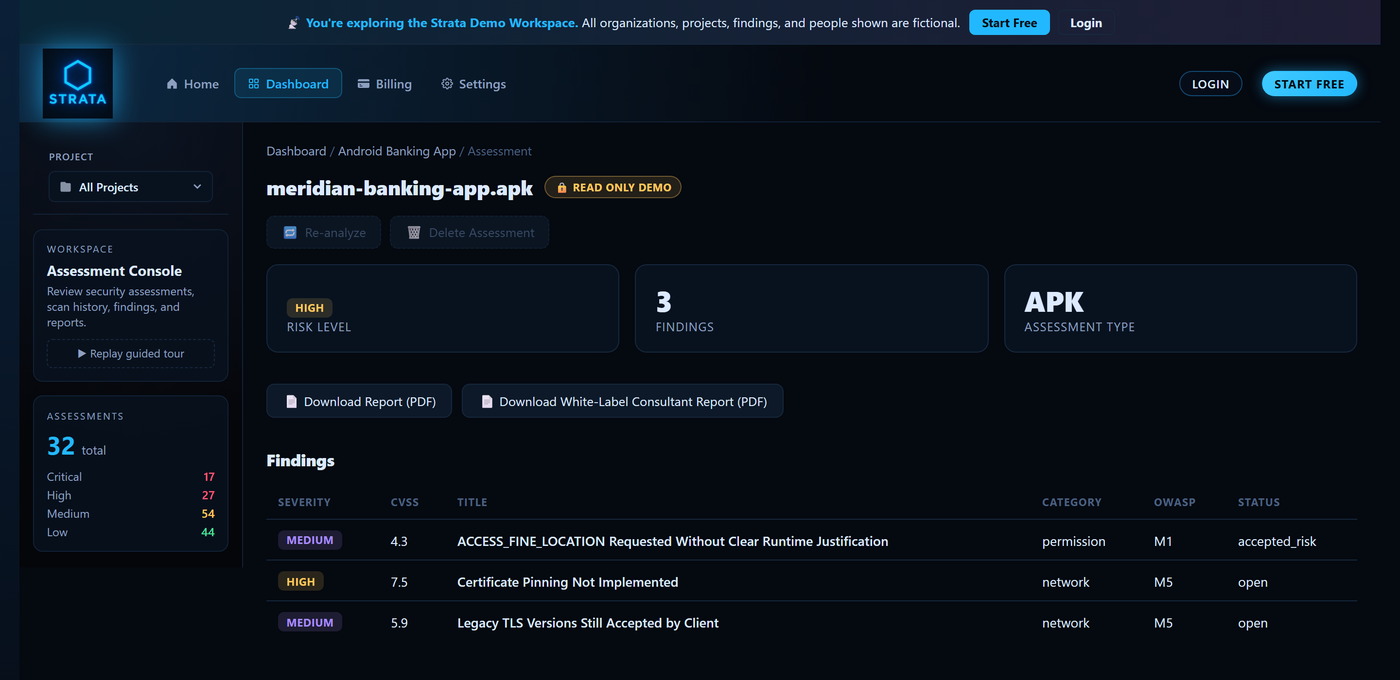Click the Dashboard grid icon
This screenshot has height=680, width=1400.
coord(253,84)
